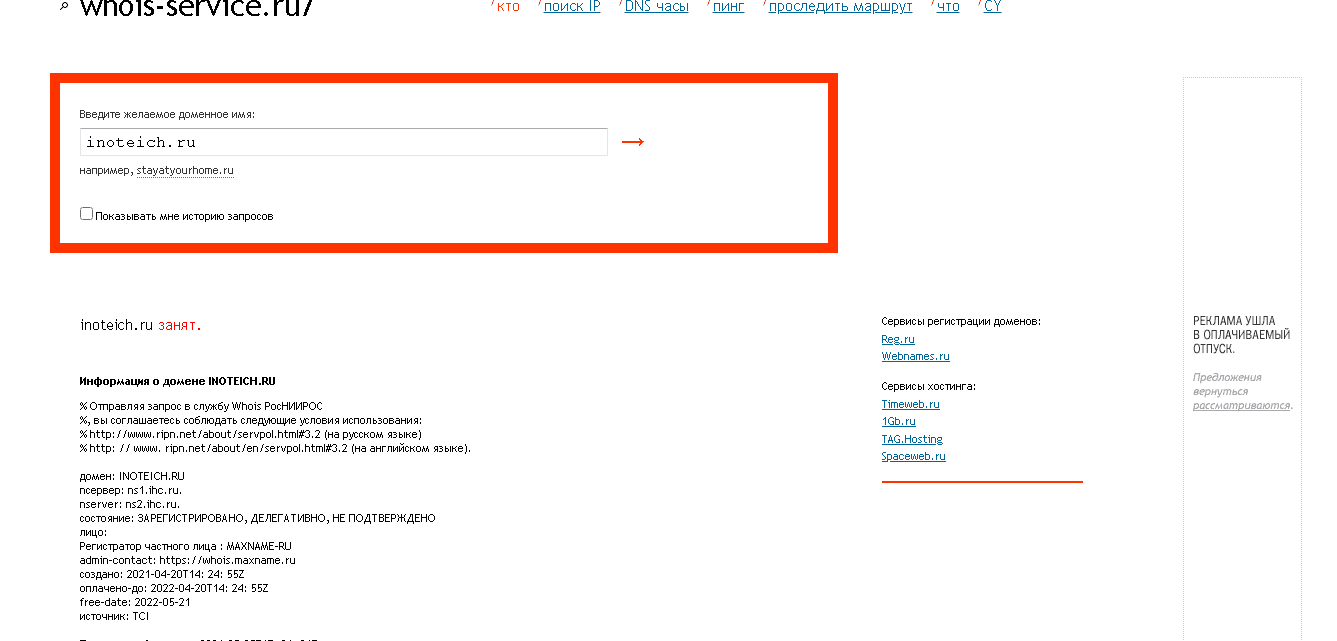Open the 'DNS часы' navigation item
Image resolution: width=1337 pixels, height=641 pixels.
point(655,6)
